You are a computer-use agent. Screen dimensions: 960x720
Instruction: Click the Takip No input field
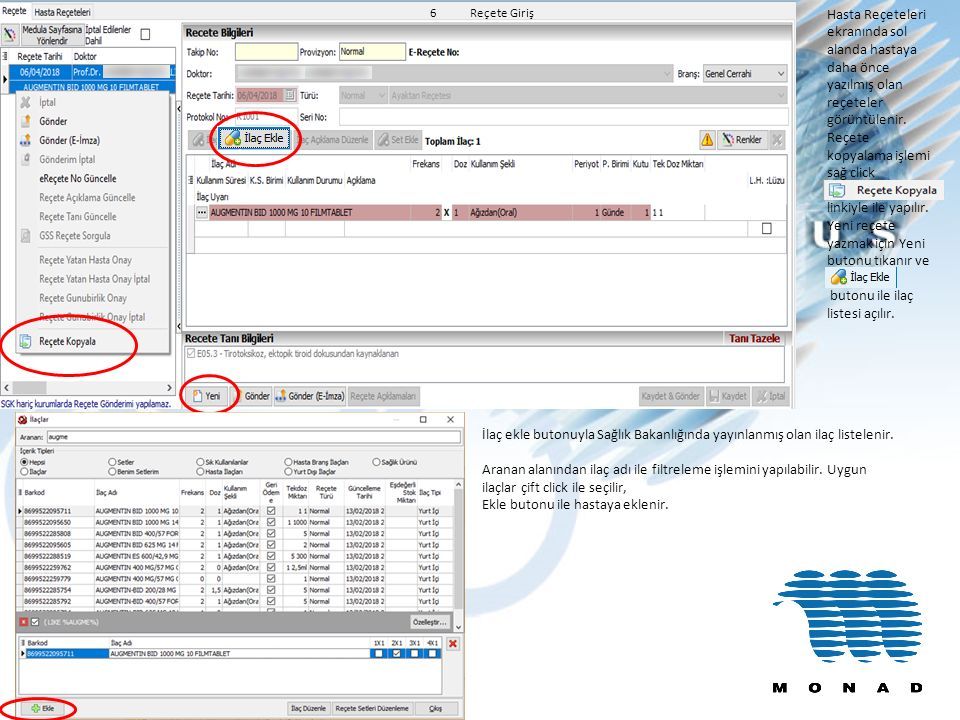(x=266, y=52)
